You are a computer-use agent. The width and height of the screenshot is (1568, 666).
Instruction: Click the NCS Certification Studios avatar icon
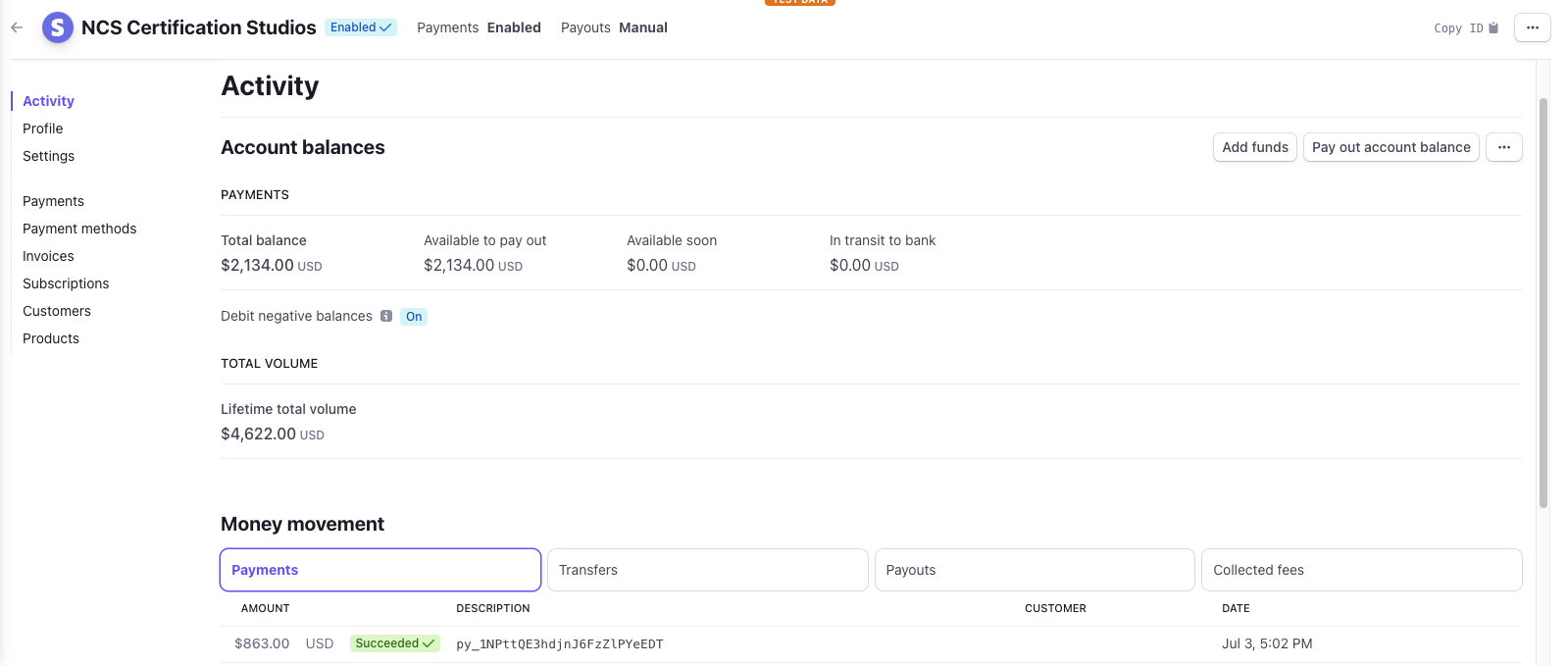[58, 27]
